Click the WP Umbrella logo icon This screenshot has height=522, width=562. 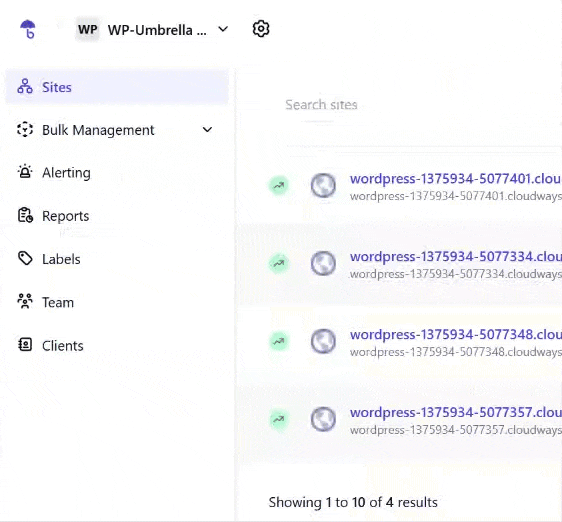pos(28,29)
